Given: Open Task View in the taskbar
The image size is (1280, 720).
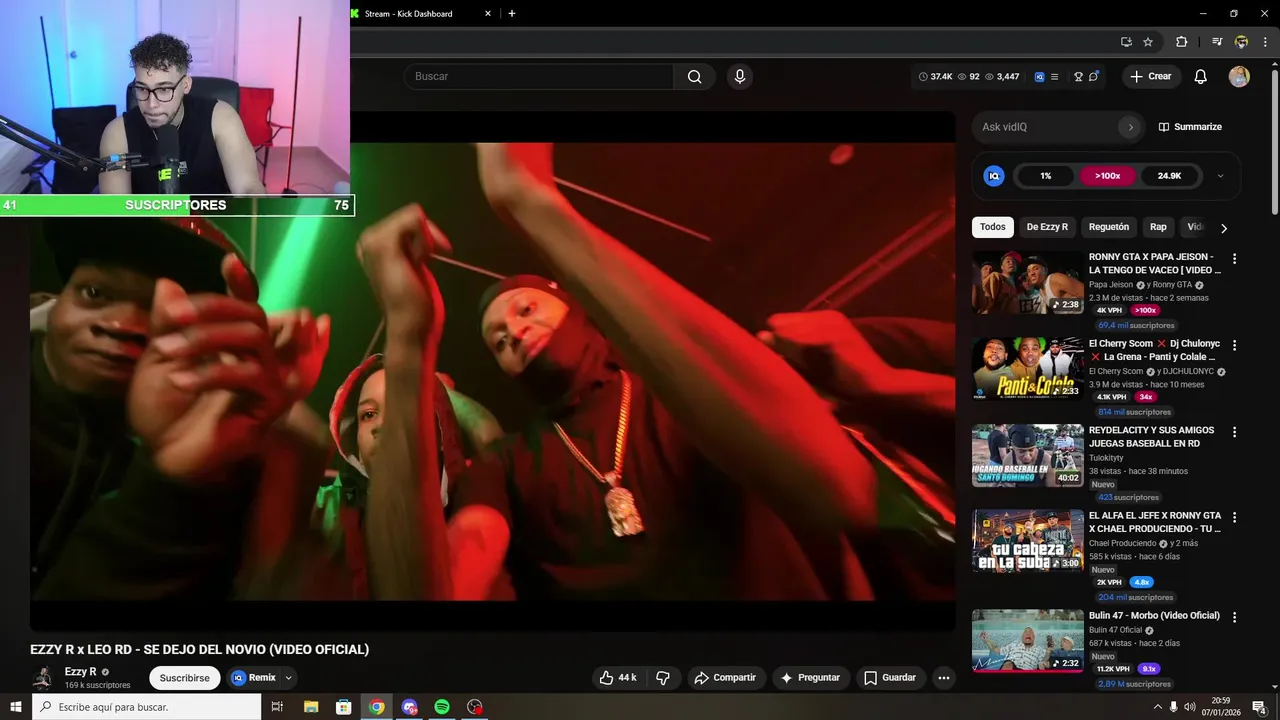Looking at the screenshot, I should click(277, 707).
